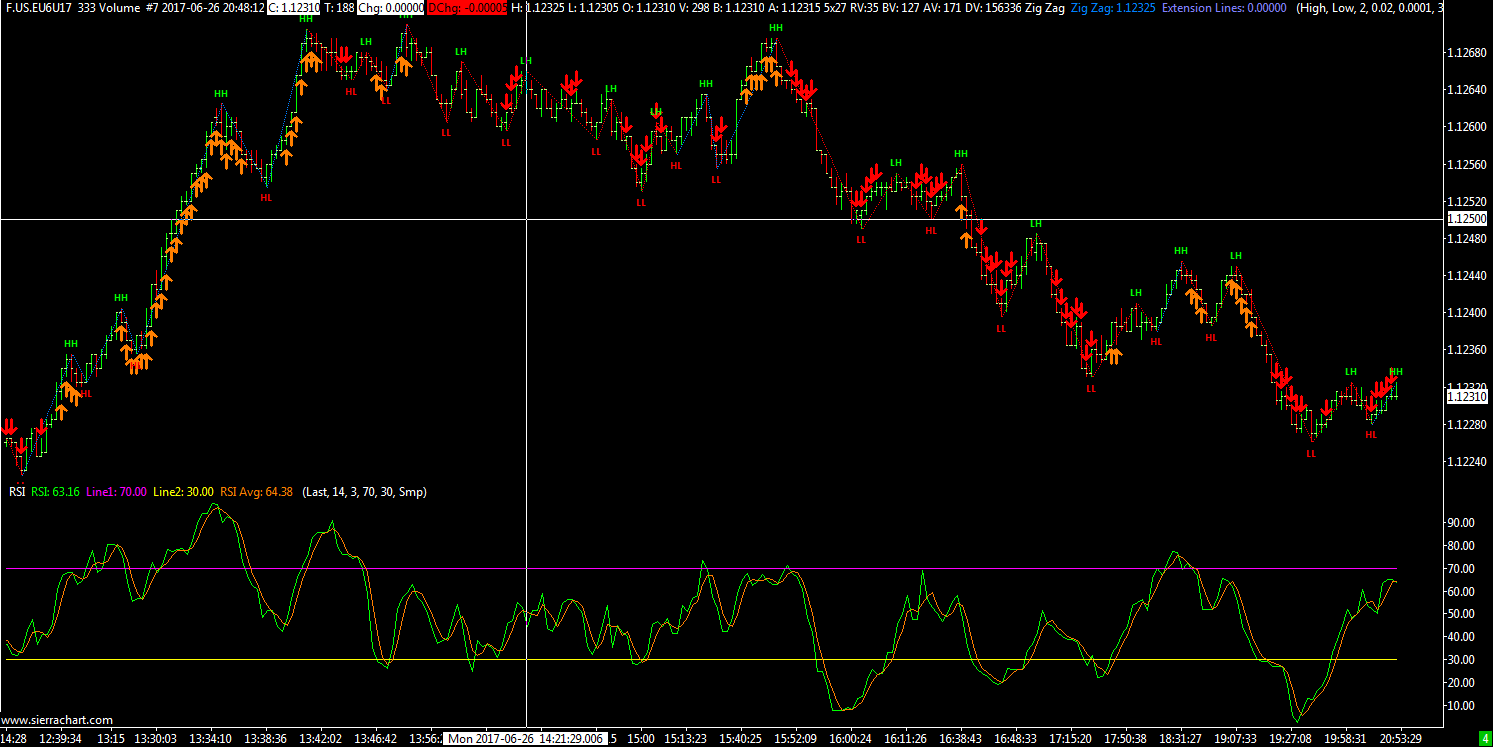The height and width of the screenshot is (747, 1493).
Task: Click 70.00 on the RSI scale
Action: (x=1461, y=569)
